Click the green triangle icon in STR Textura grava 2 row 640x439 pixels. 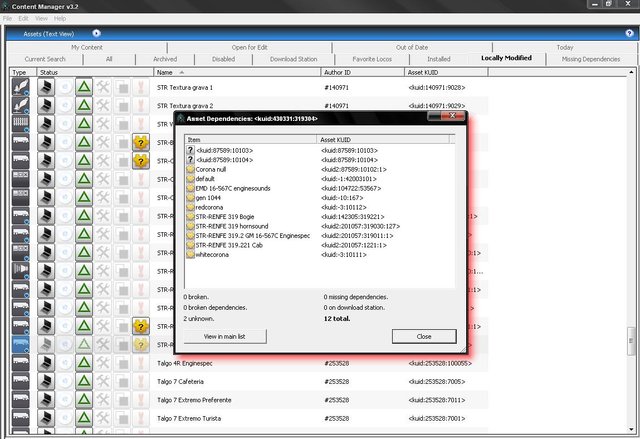click(x=84, y=107)
